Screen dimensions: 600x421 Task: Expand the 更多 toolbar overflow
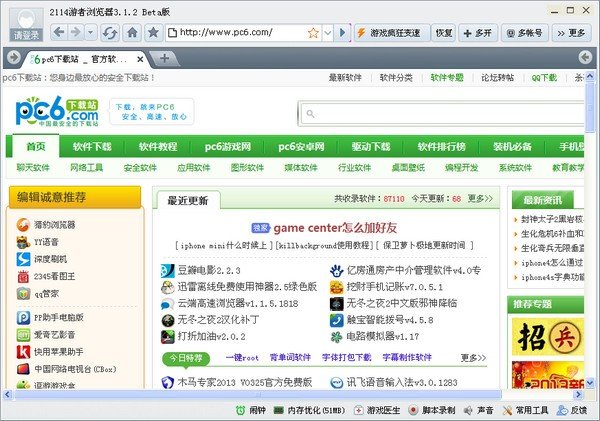coord(571,33)
